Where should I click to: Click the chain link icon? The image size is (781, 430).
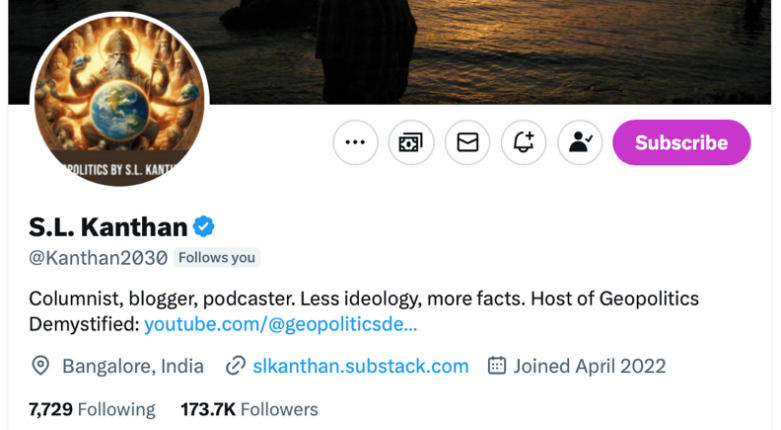pos(236,366)
